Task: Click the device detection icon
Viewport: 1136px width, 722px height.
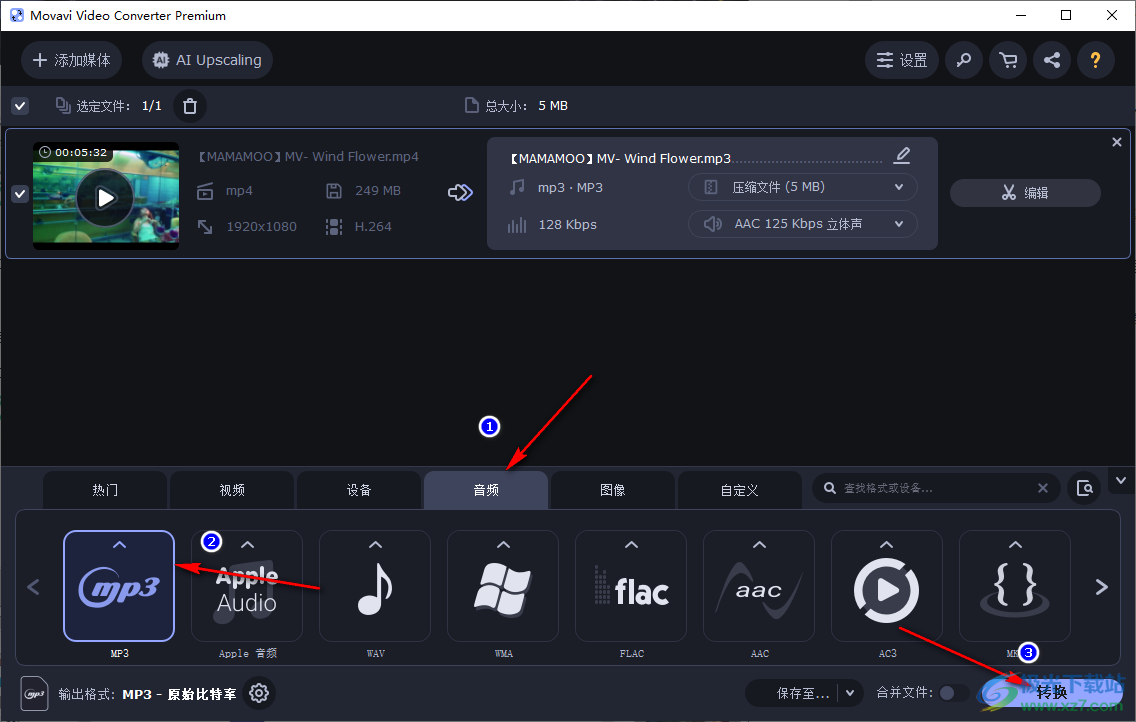Action: [1085, 488]
